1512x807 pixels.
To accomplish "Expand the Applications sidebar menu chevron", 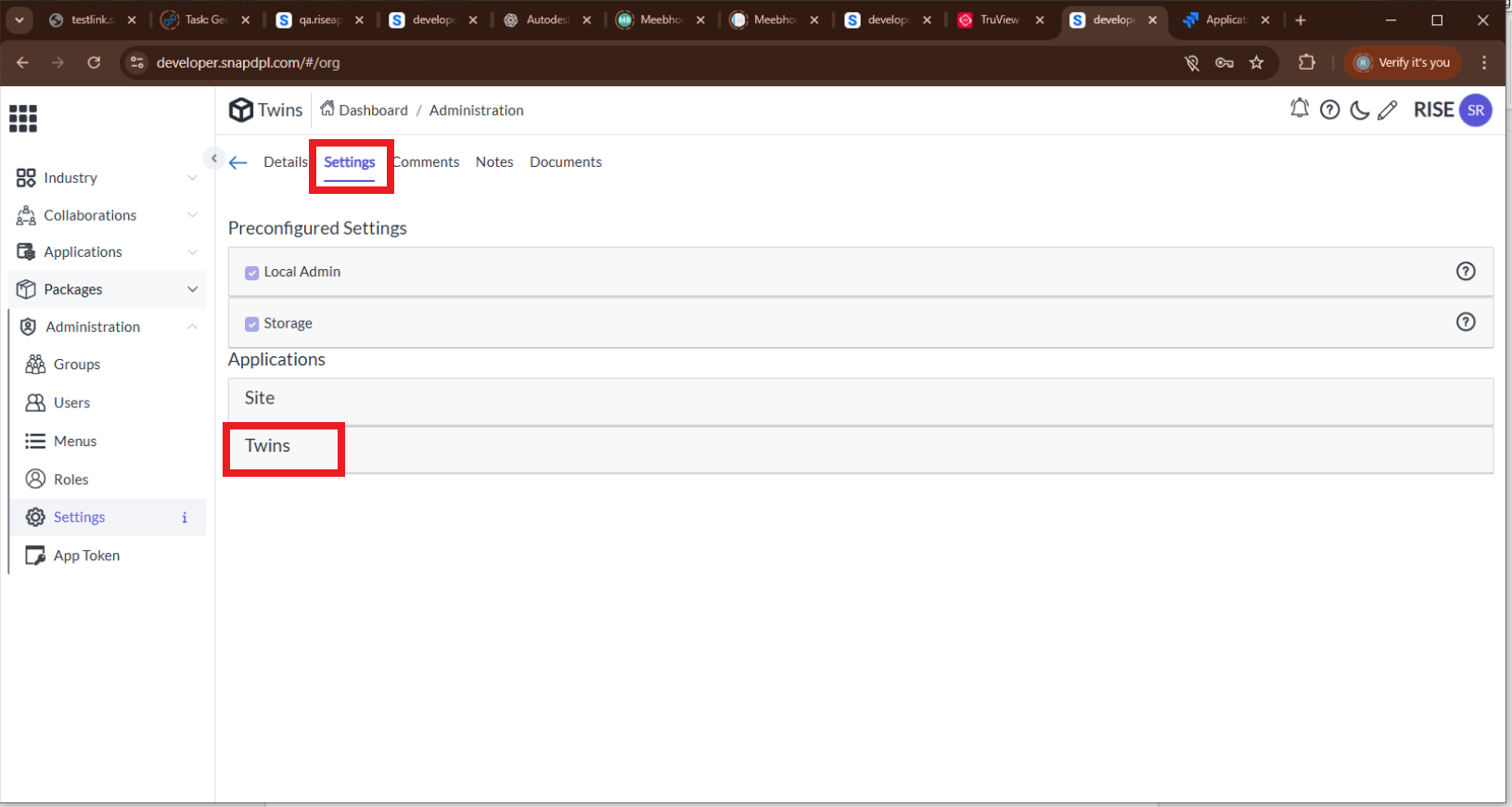I will click(192, 252).
